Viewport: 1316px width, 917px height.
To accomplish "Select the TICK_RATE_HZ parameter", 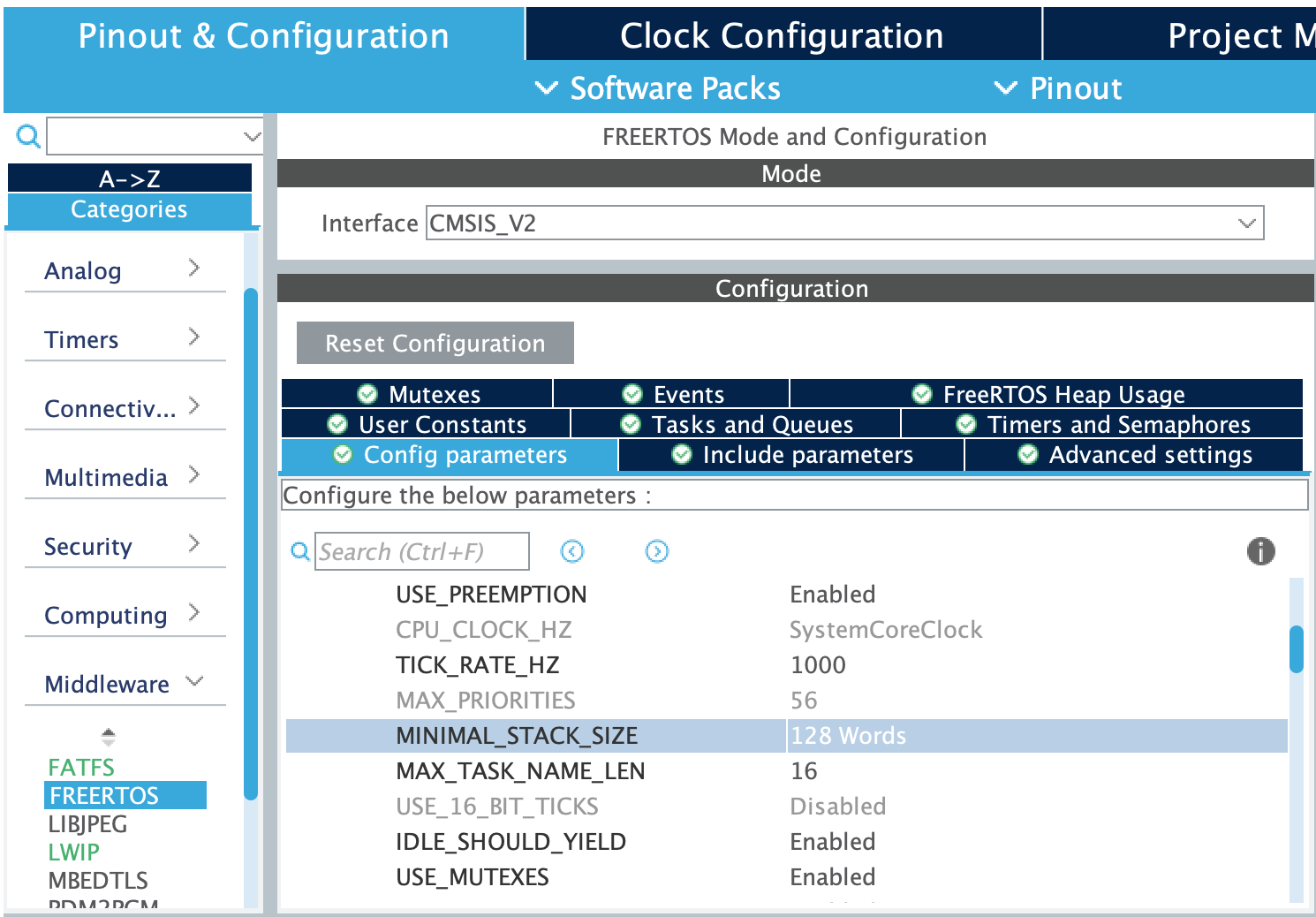I will [478, 664].
